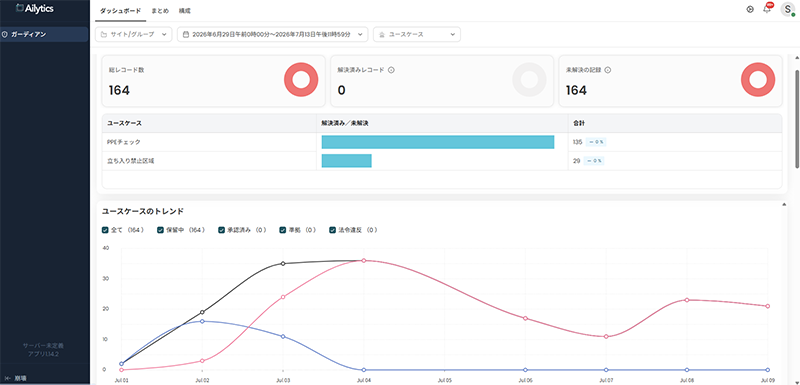Click the info icon next to 解決済みレコード
The width and height of the screenshot is (800, 385).
(391, 70)
